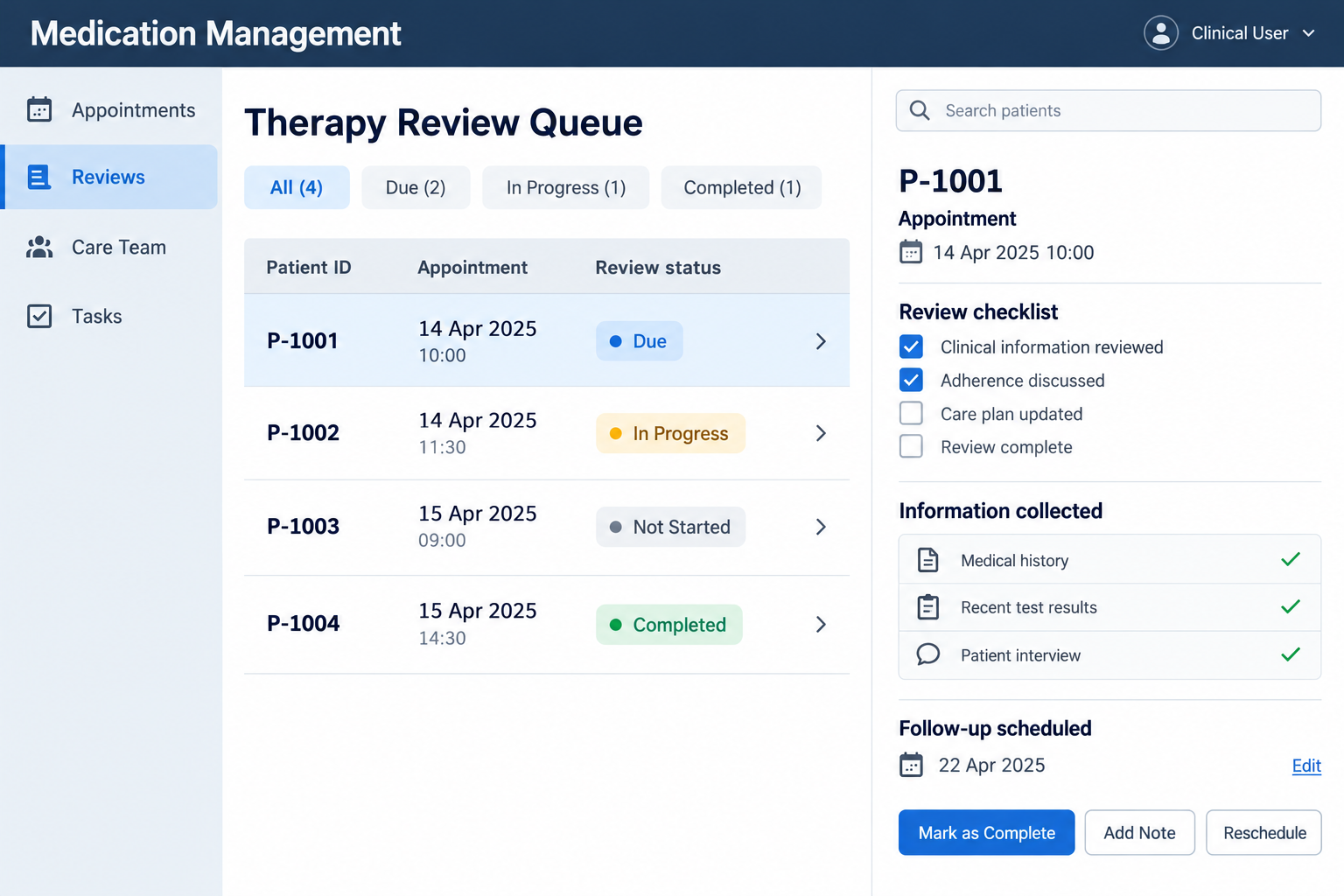This screenshot has height=896, width=1344.
Task: Click the user avatar icon in header
Action: coord(1161,33)
